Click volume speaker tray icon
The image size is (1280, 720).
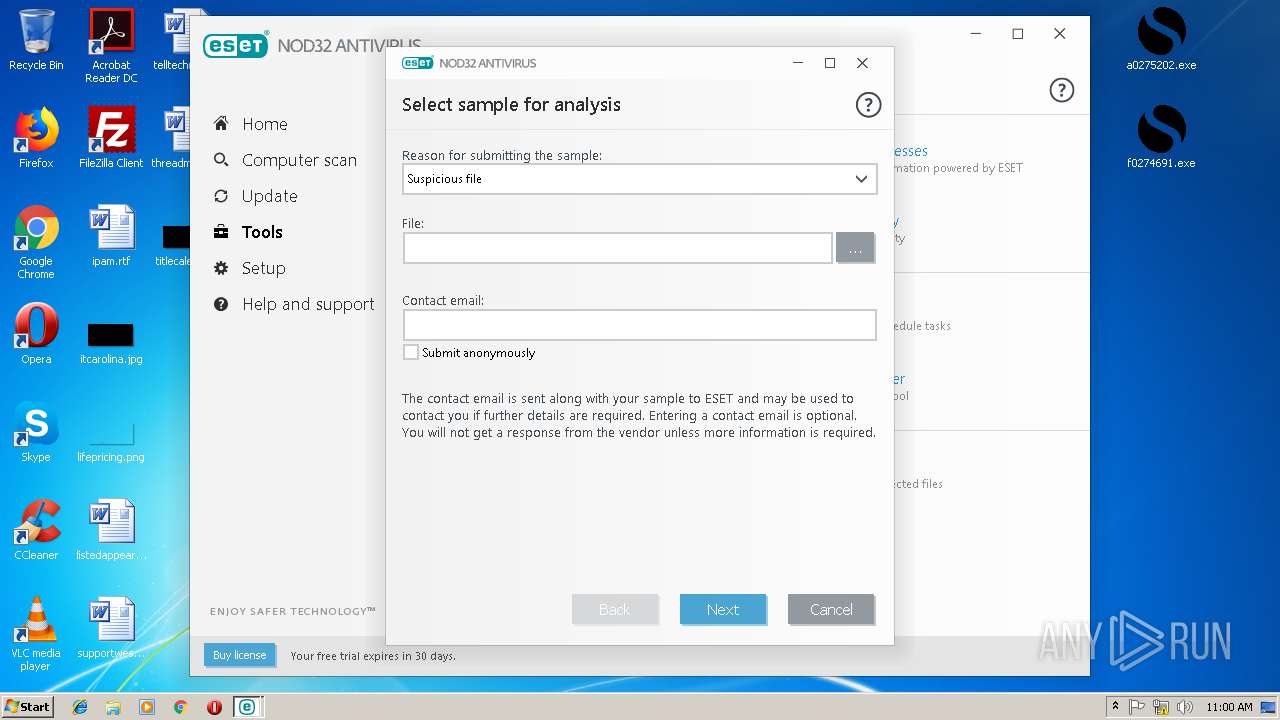click(1185, 707)
